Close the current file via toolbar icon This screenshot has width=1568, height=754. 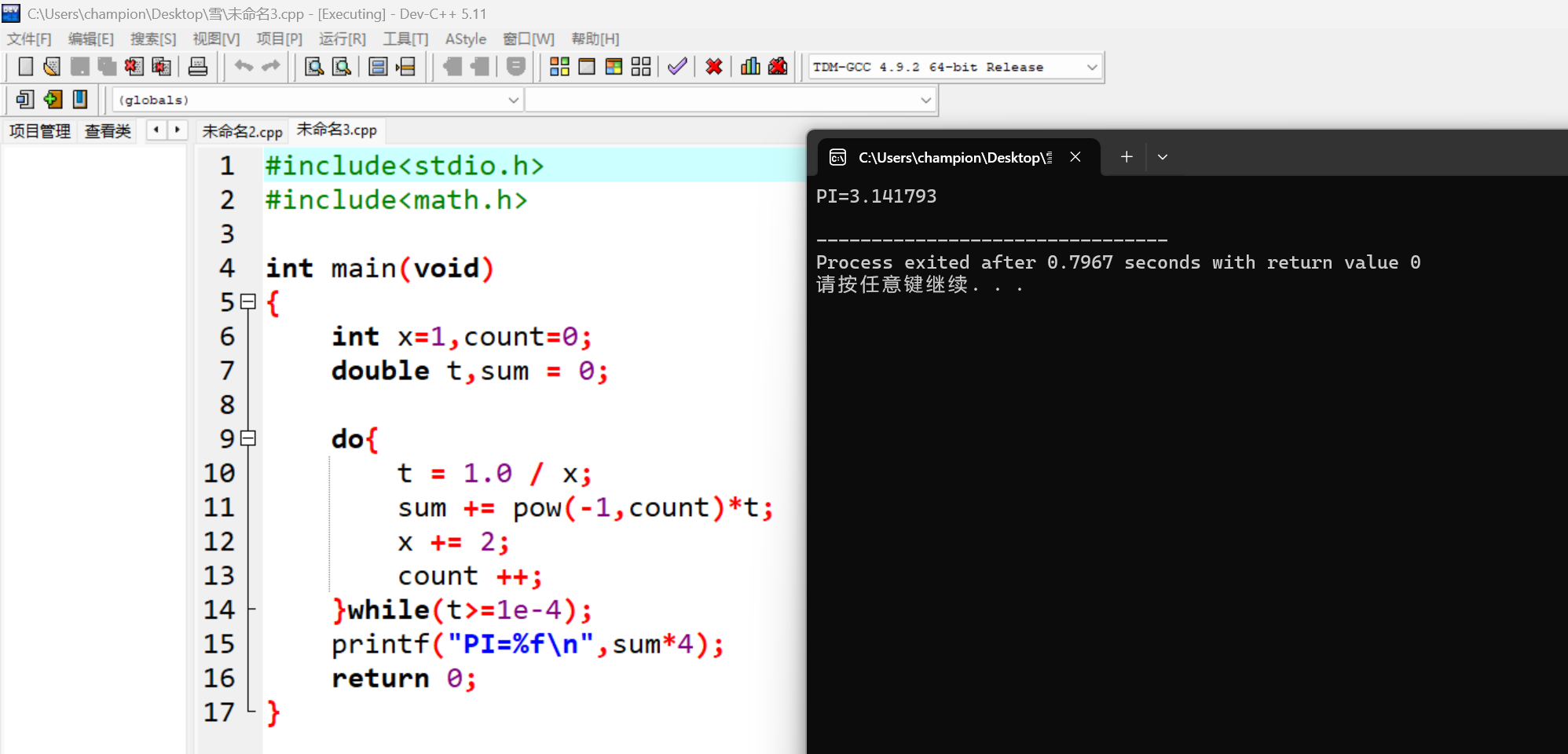click(x=134, y=67)
